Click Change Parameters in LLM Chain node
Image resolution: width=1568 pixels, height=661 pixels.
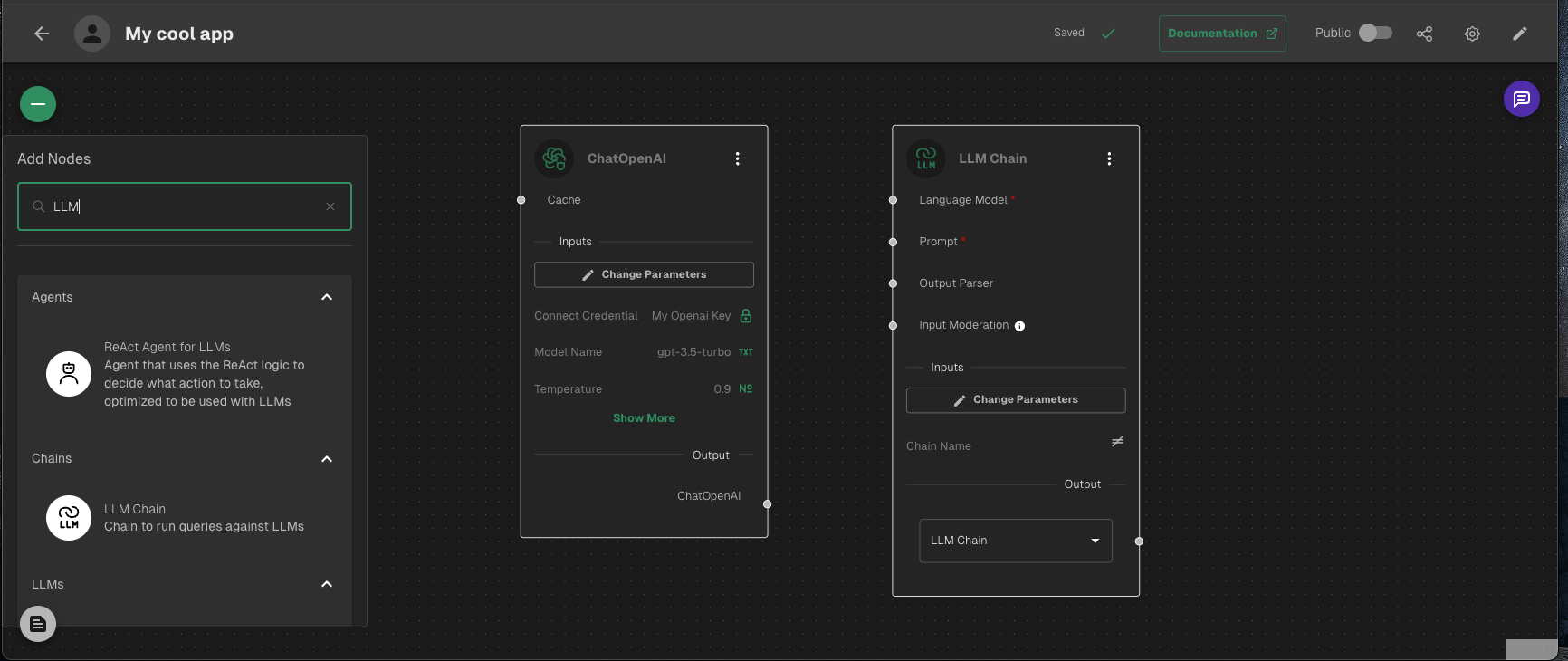[1015, 400]
